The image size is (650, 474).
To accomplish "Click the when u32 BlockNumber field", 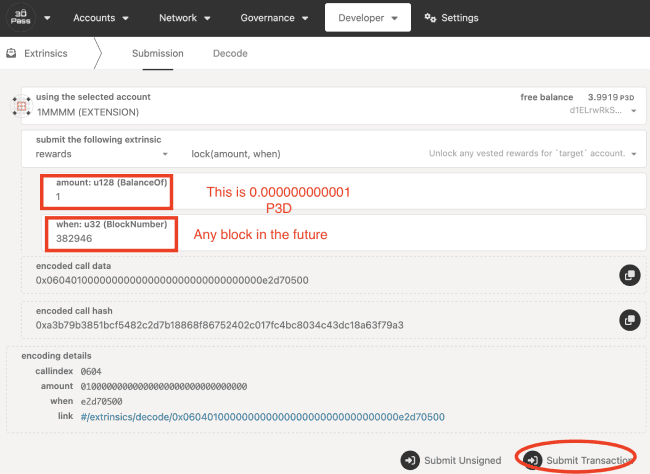I will [110, 241].
